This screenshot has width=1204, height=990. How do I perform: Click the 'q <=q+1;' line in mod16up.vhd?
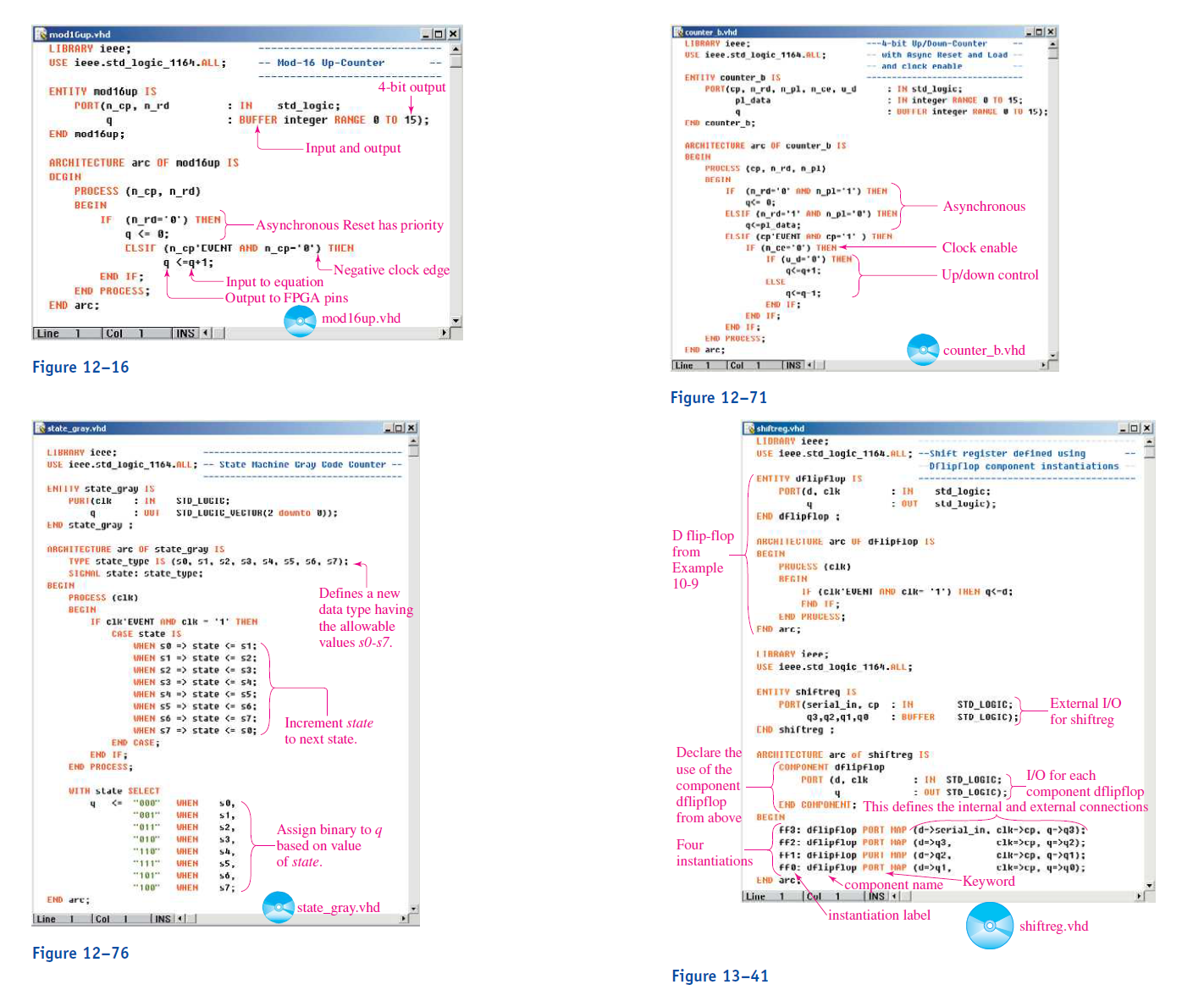[x=188, y=263]
